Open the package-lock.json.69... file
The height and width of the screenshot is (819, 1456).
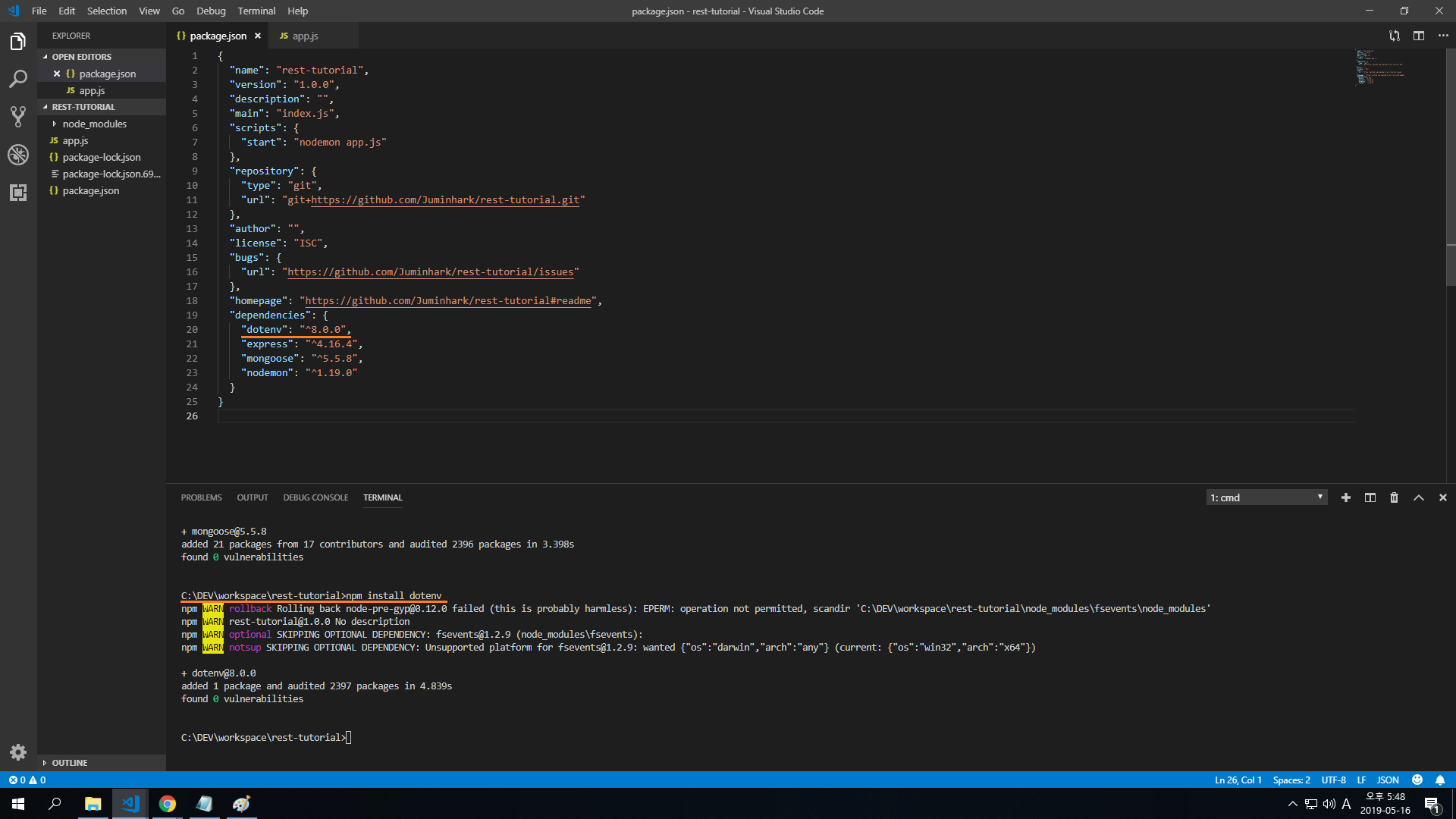(x=102, y=174)
